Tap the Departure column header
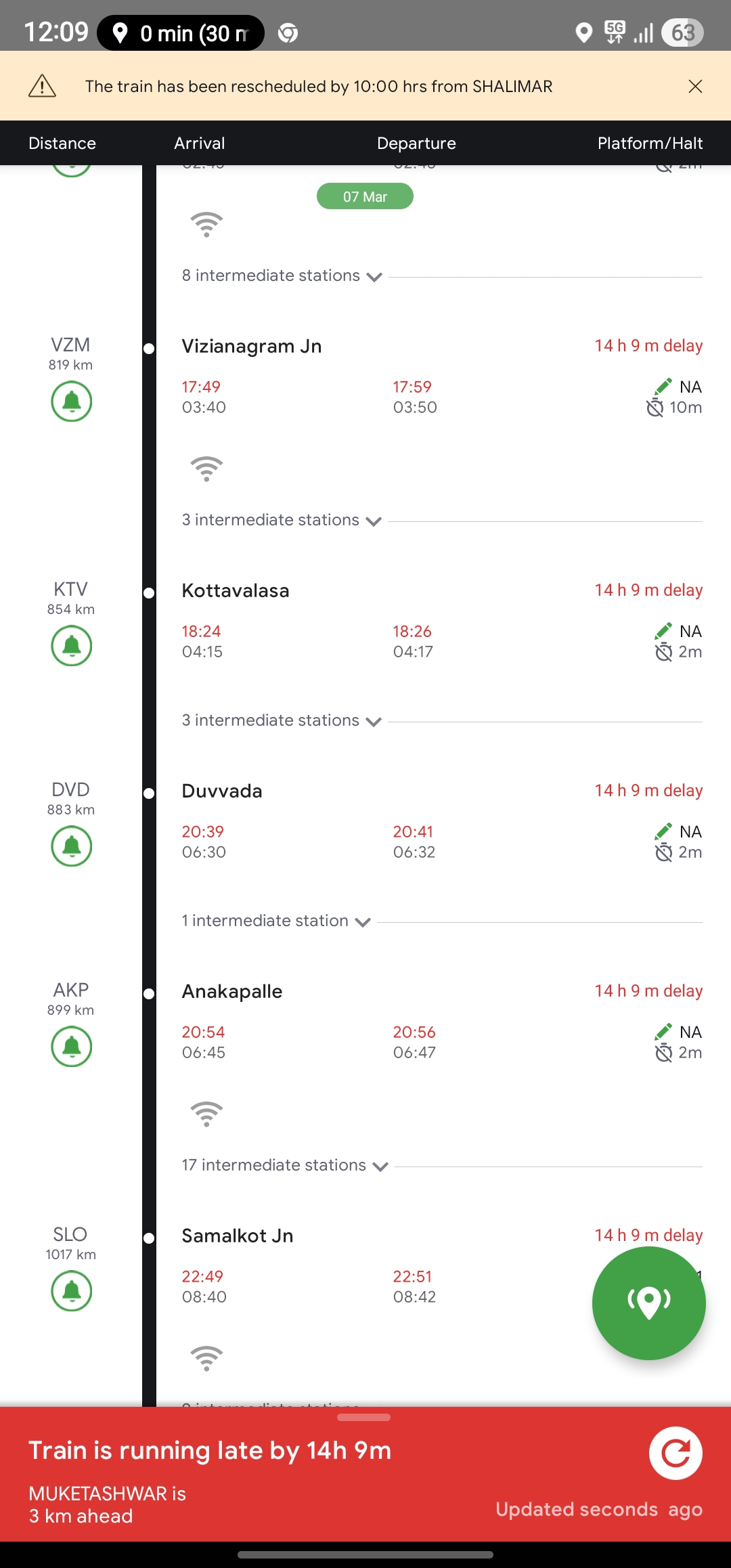Image resolution: width=731 pixels, height=1568 pixels. [x=416, y=144]
